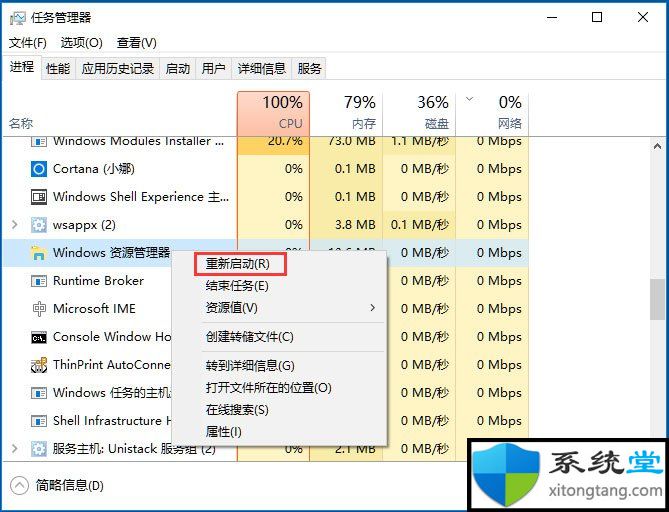Switch to the 进程 tab
669x512 pixels.
22,67
